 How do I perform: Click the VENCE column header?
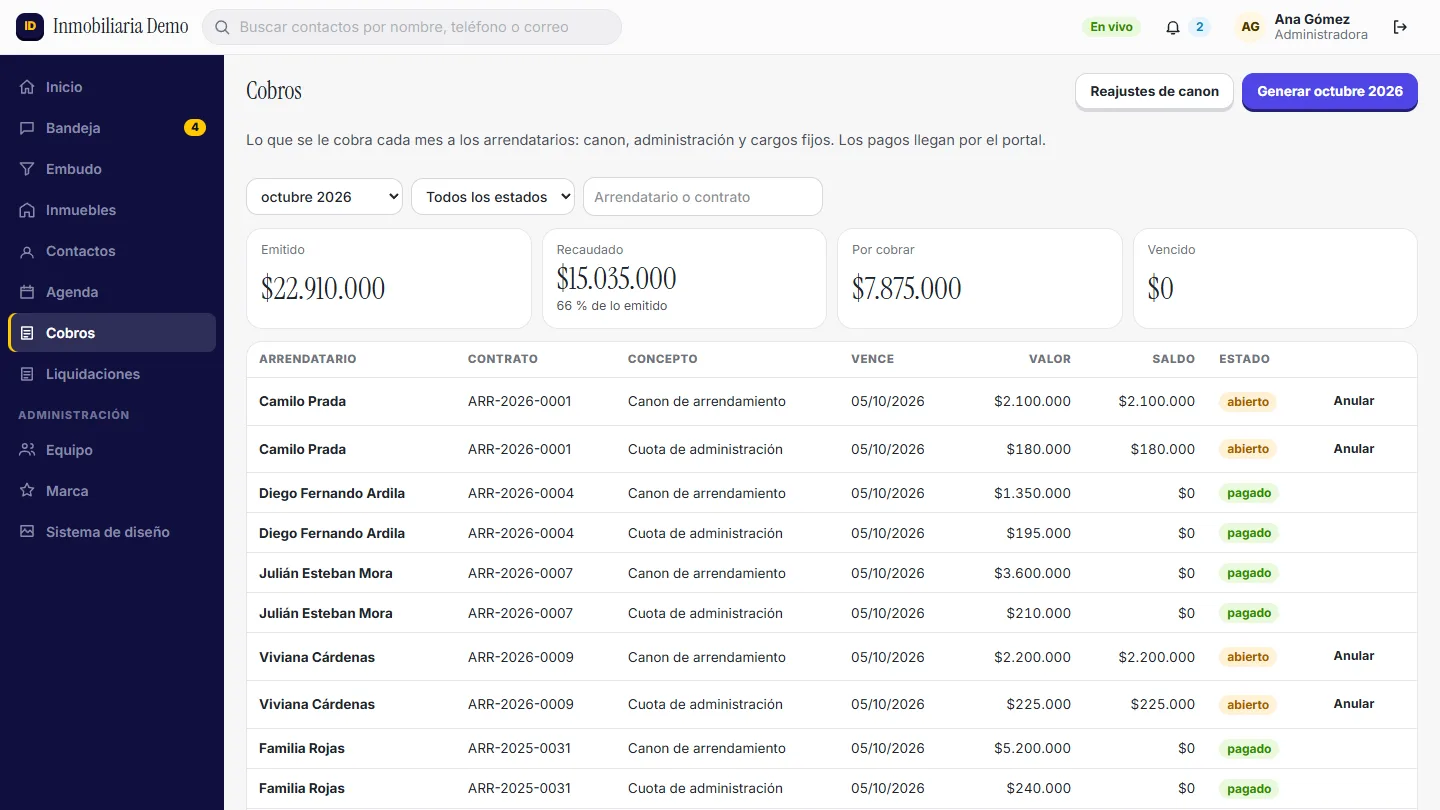click(x=872, y=359)
